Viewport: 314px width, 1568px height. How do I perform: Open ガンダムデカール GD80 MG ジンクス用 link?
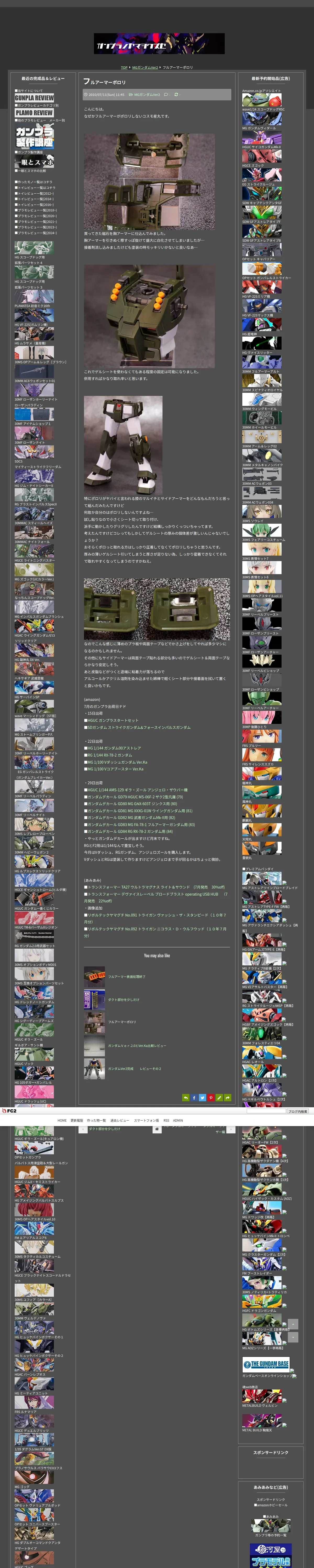click(132, 804)
